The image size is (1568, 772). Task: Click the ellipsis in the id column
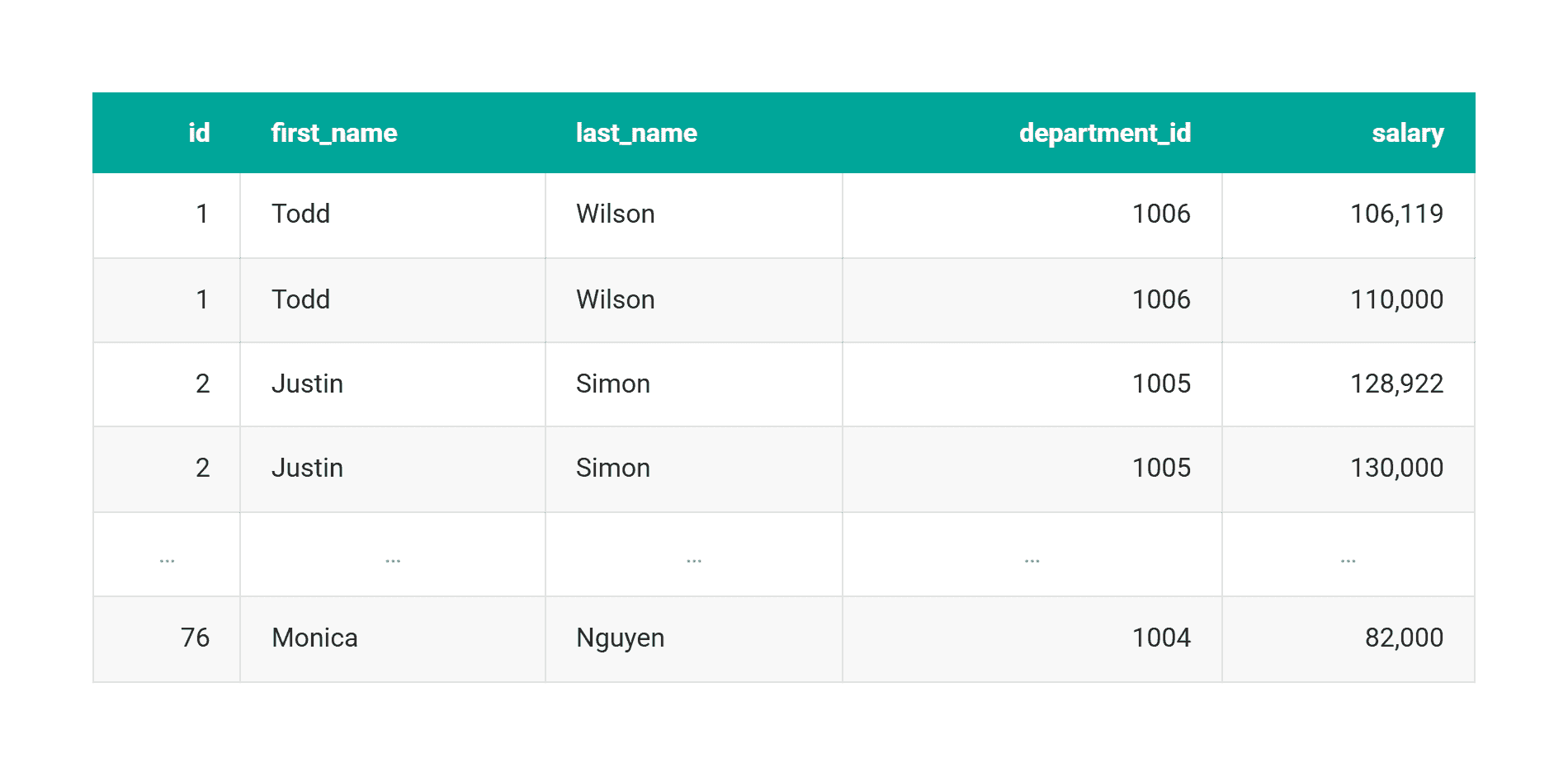(x=167, y=561)
